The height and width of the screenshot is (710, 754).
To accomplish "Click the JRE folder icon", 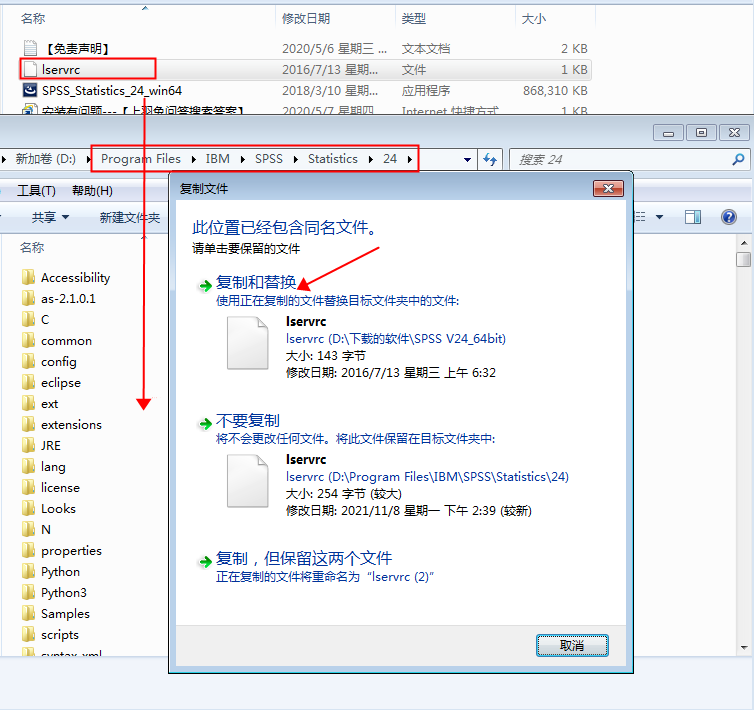I will (x=28, y=445).
